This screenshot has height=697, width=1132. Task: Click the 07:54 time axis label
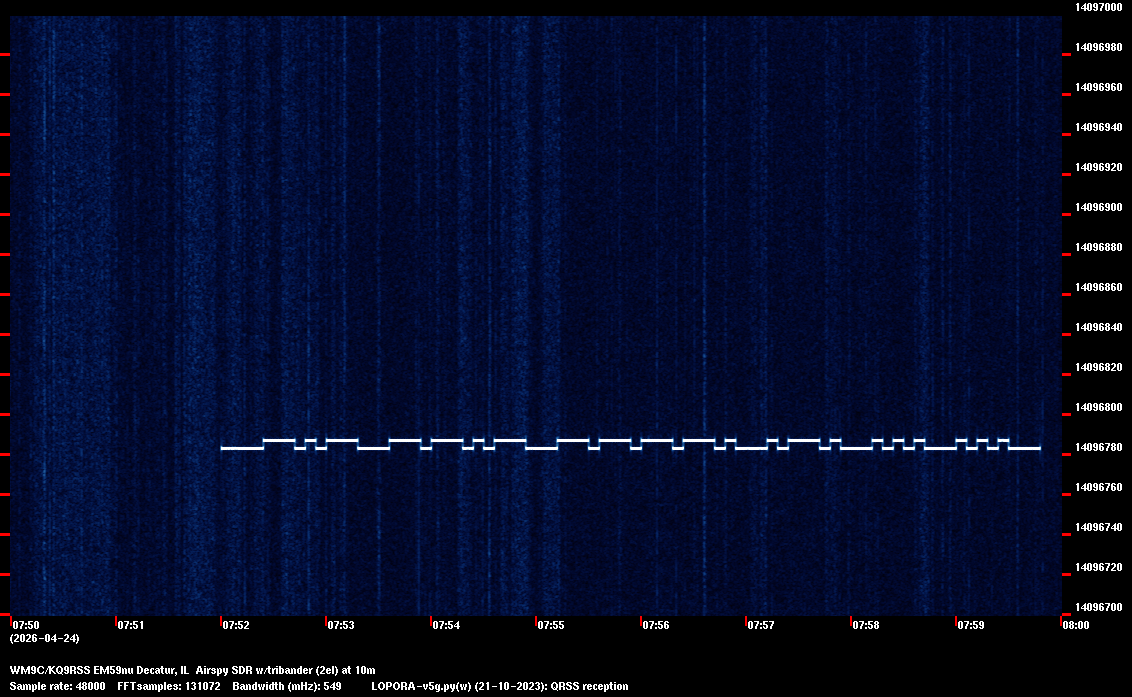point(446,625)
